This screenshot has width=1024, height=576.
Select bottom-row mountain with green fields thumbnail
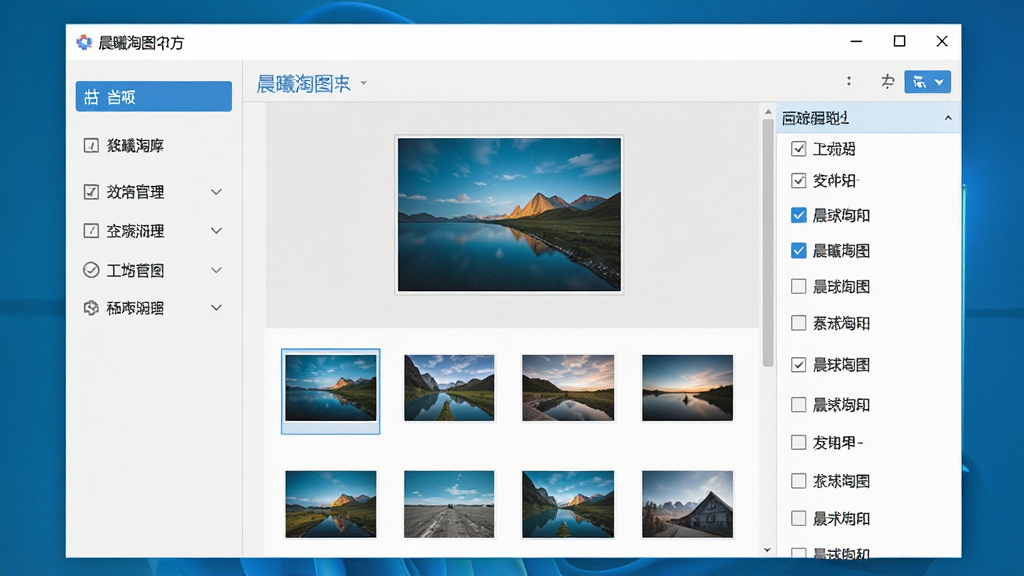(x=330, y=504)
